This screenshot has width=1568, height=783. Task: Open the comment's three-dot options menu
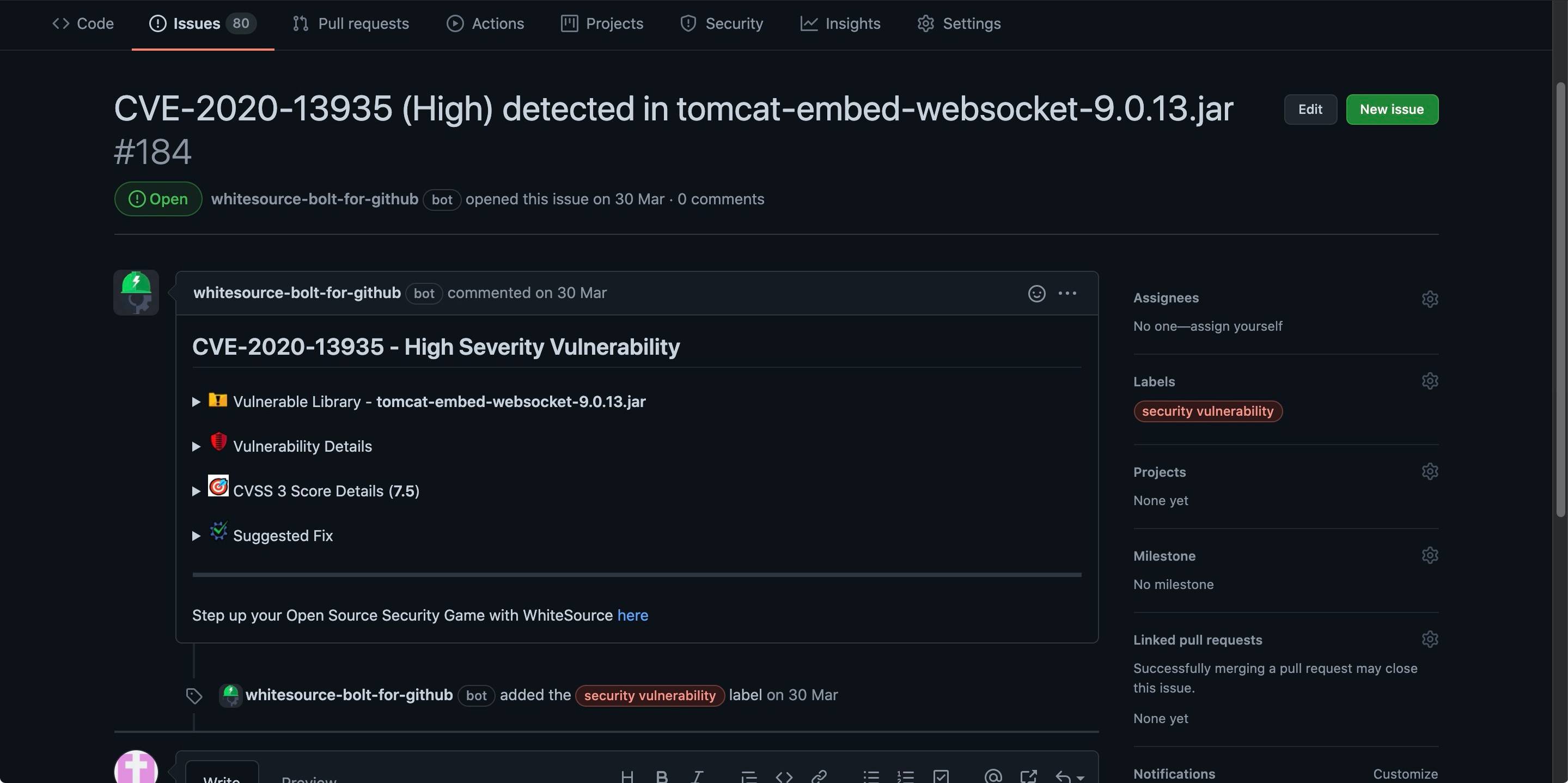coord(1067,294)
